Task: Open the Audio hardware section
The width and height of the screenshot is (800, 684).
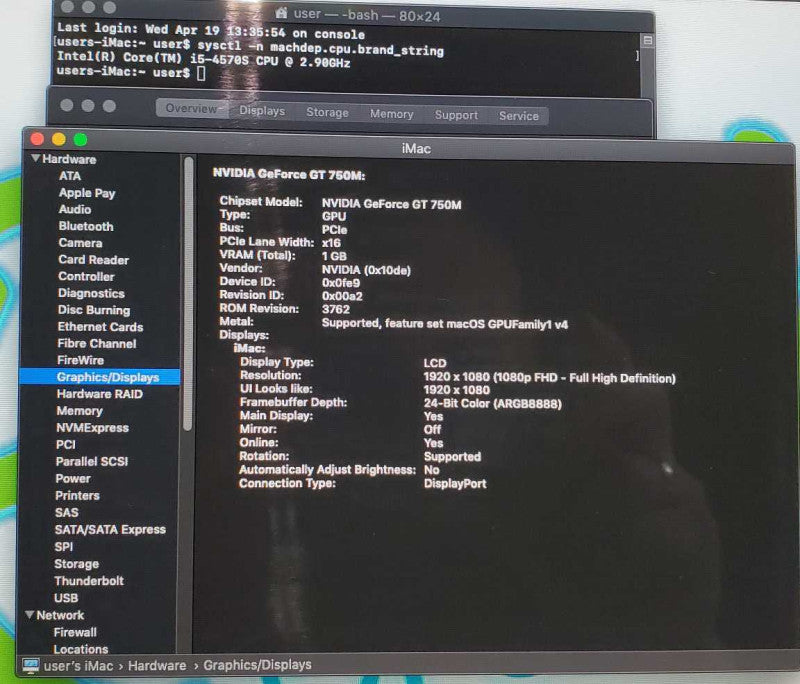Action: tap(75, 209)
